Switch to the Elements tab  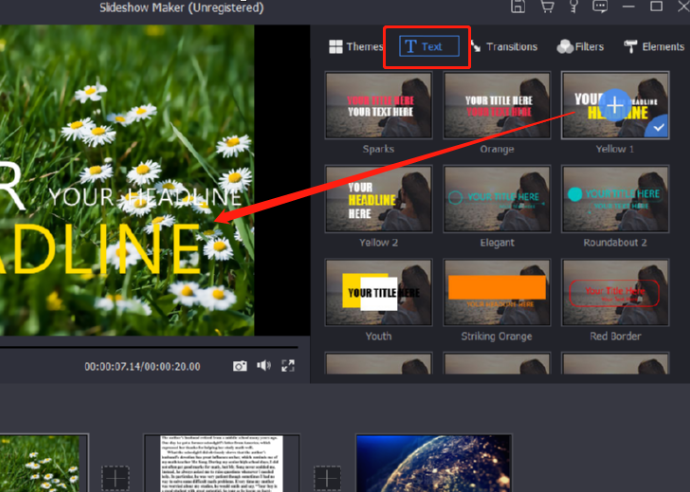coord(654,47)
